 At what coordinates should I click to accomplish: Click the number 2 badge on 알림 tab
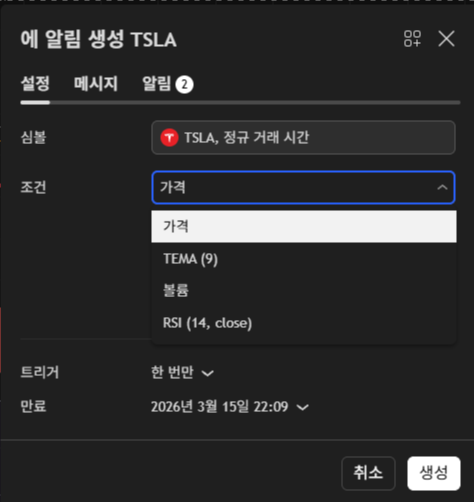pyautogui.click(x=185, y=84)
